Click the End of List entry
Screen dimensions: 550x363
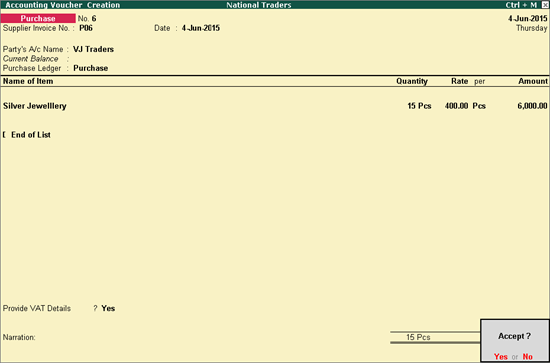(x=31, y=135)
